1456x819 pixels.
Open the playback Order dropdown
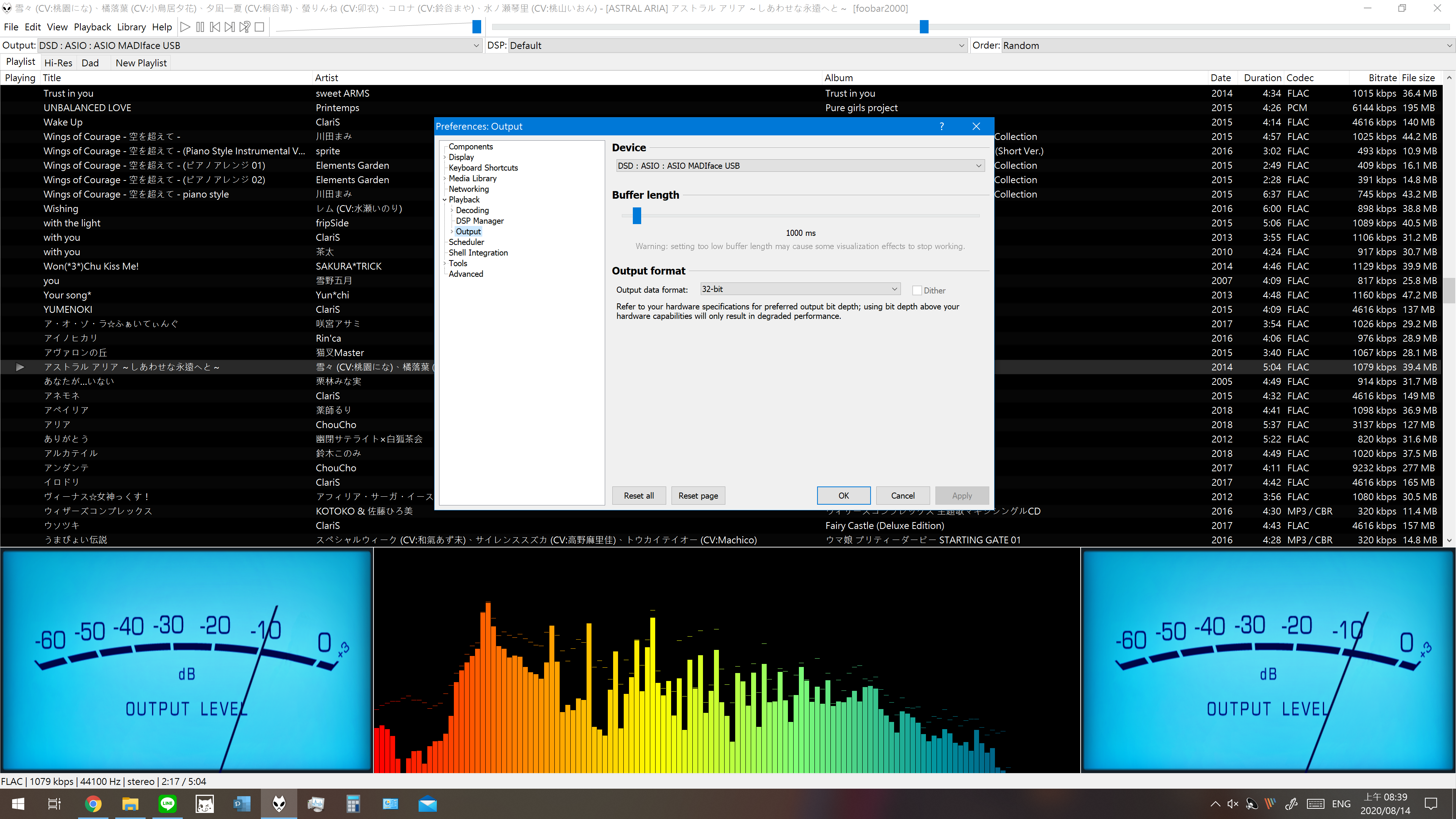coord(1228,45)
